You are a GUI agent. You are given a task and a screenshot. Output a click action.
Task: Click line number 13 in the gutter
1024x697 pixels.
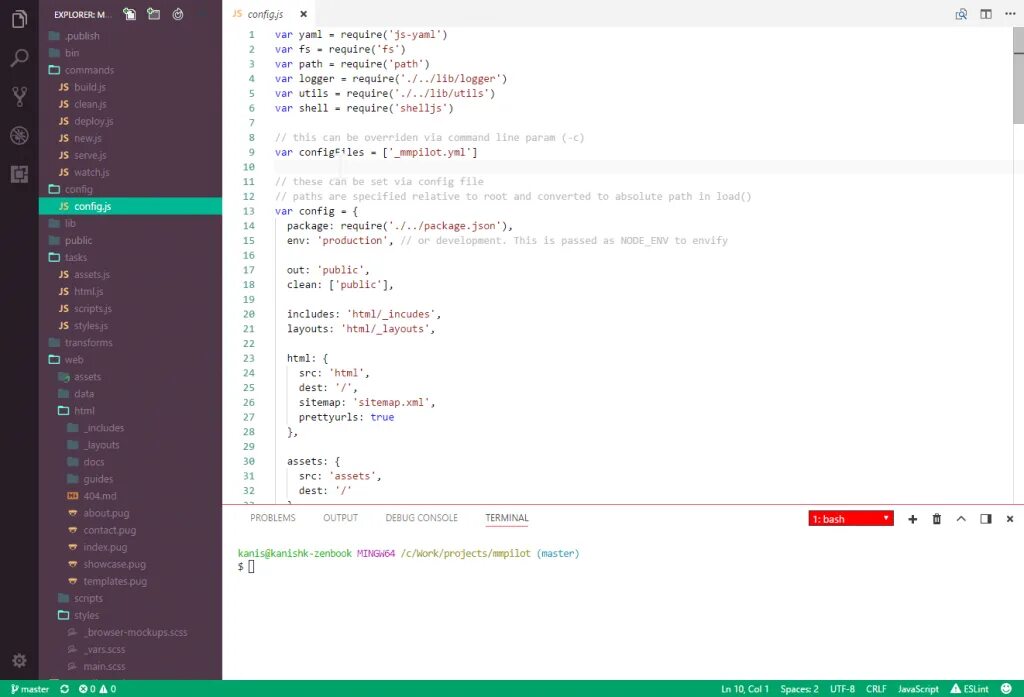(249, 211)
